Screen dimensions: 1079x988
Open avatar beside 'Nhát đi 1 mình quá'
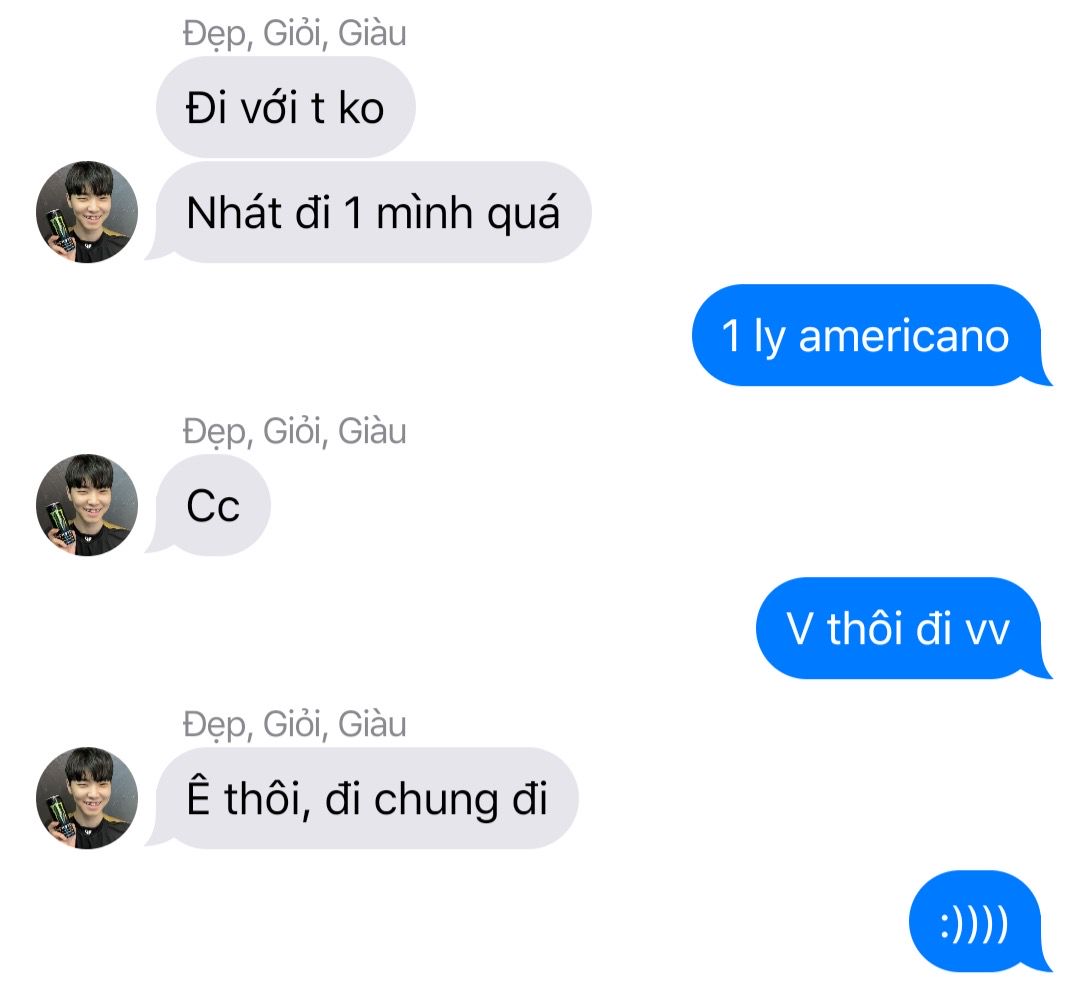[87, 212]
